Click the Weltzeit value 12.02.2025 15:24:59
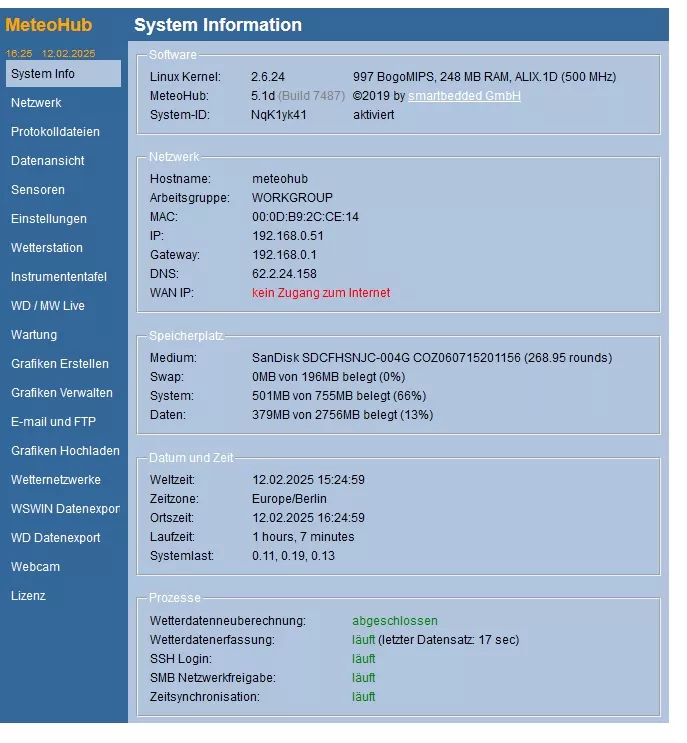The height and width of the screenshot is (743, 687). (308, 480)
